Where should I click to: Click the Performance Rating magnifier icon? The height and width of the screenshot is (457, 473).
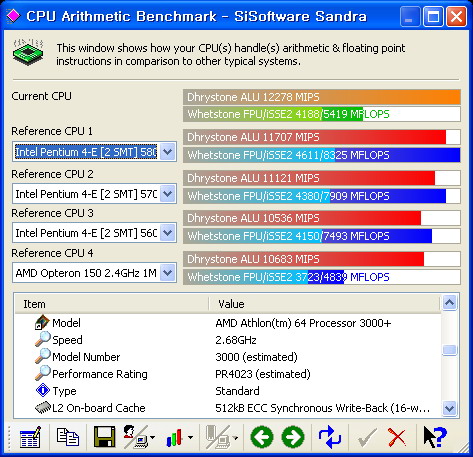pos(43,373)
